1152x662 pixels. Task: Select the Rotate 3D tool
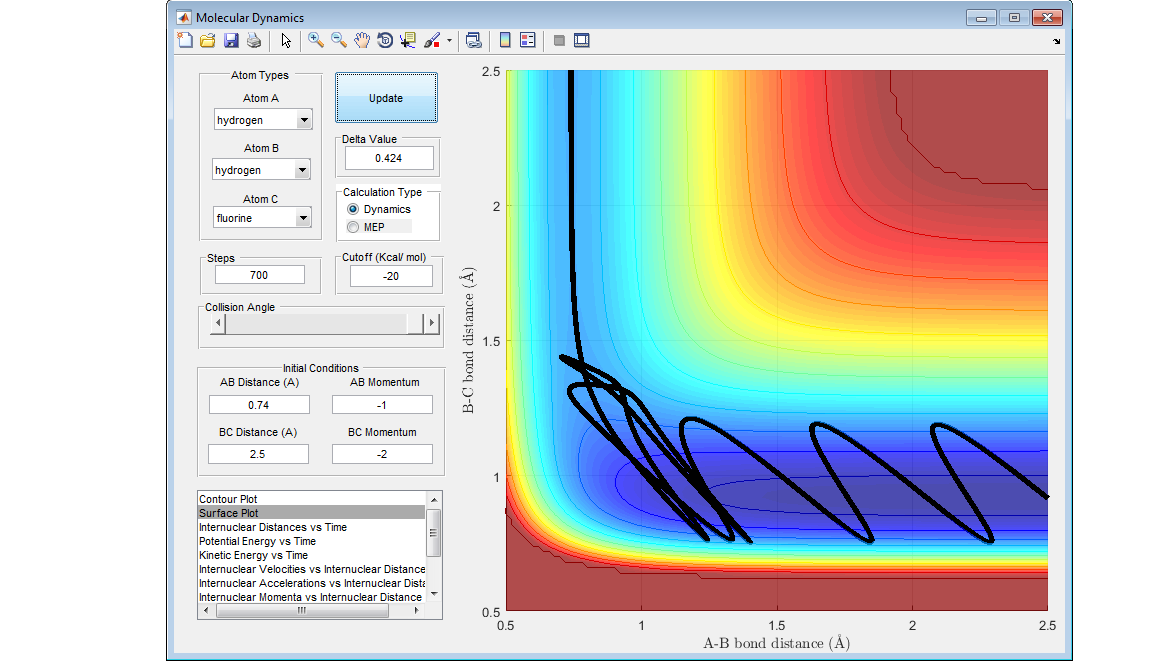pos(385,40)
